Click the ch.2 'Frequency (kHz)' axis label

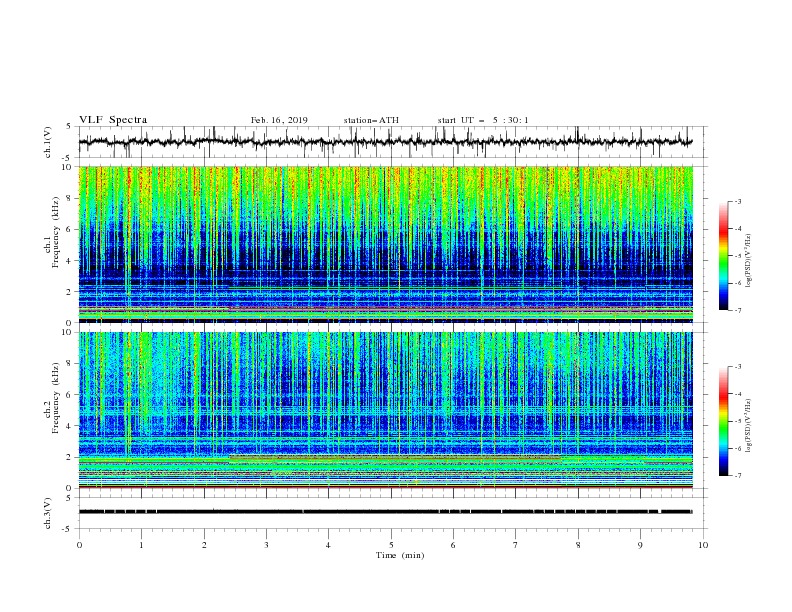pyautogui.click(x=55, y=398)
